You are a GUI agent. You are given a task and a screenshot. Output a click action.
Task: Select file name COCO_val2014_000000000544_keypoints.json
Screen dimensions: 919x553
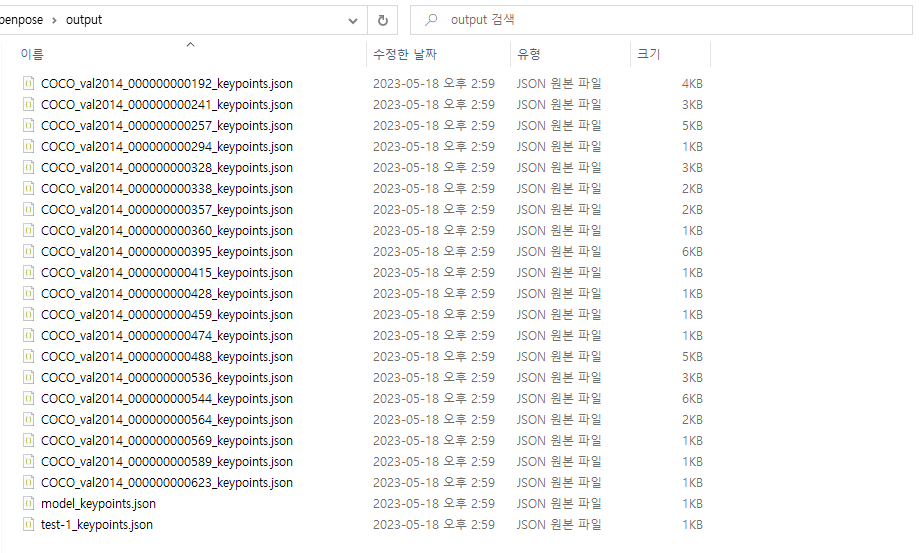(x=167, y=399)
